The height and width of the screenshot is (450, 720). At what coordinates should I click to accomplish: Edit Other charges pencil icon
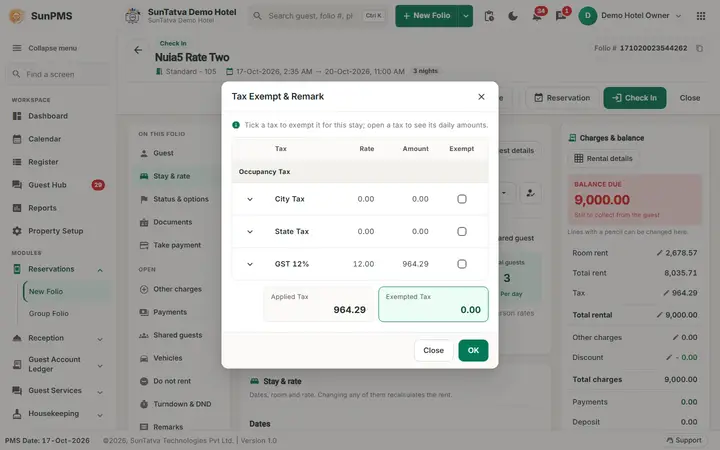click(675, 338)
